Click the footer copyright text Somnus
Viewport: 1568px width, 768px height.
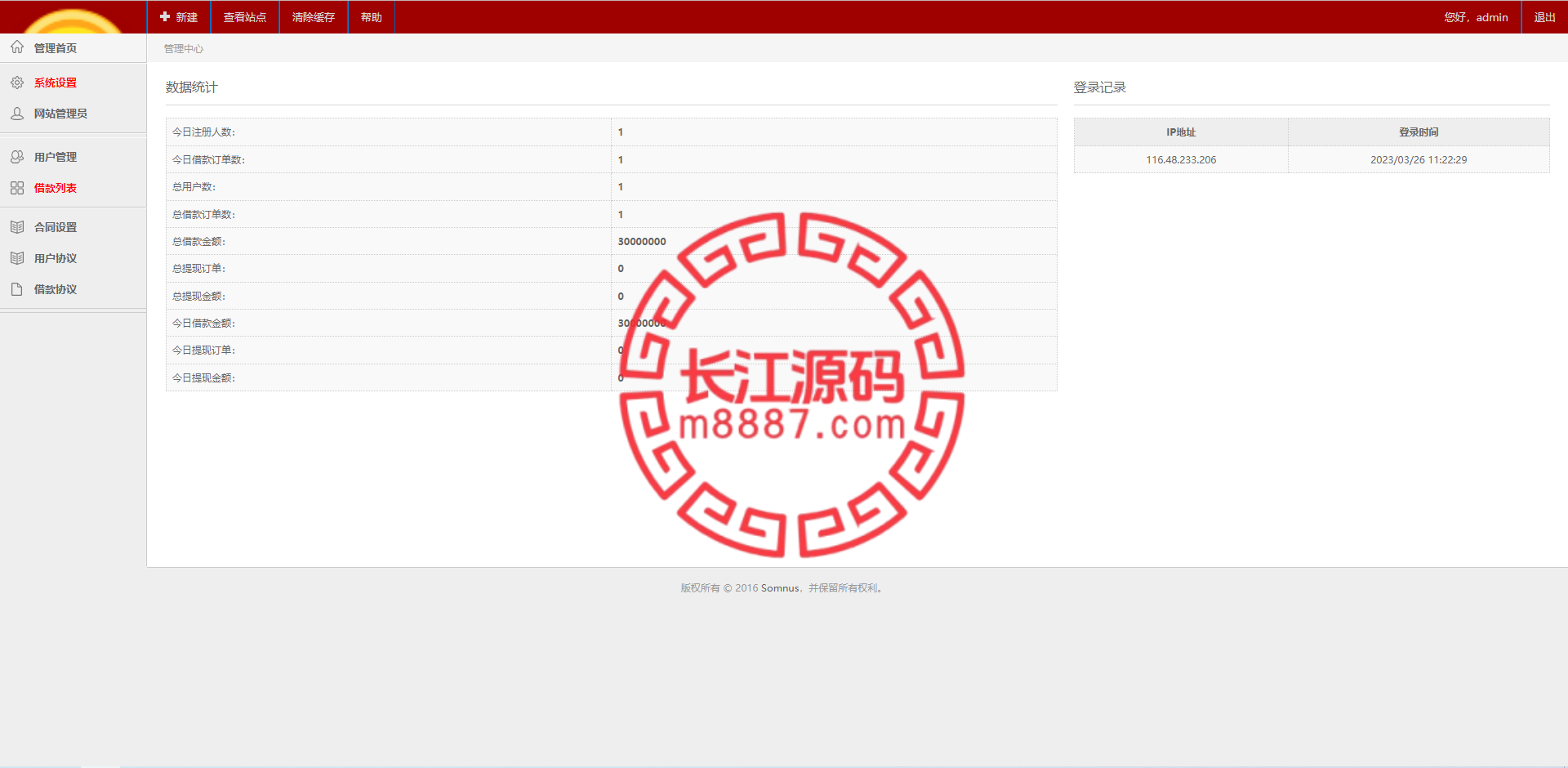[x=780, y=588]
